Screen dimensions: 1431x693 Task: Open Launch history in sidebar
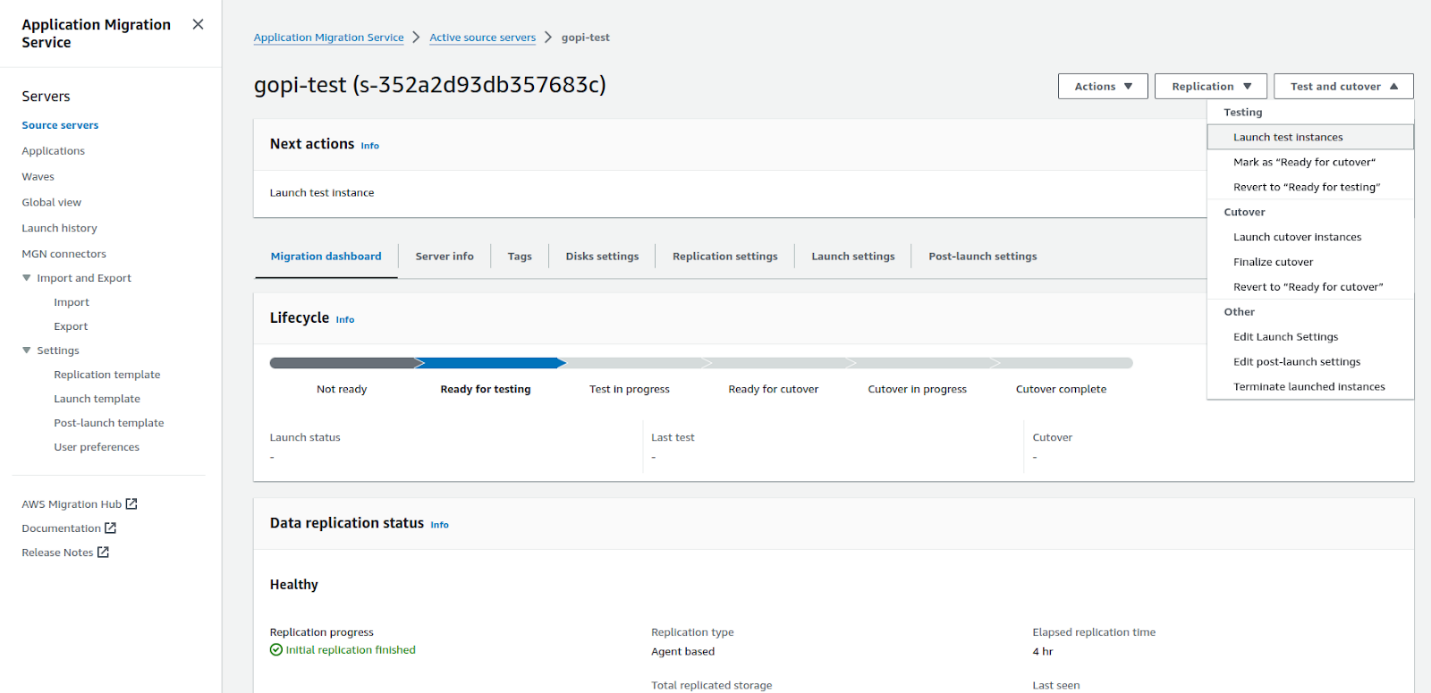click(60, 228)
